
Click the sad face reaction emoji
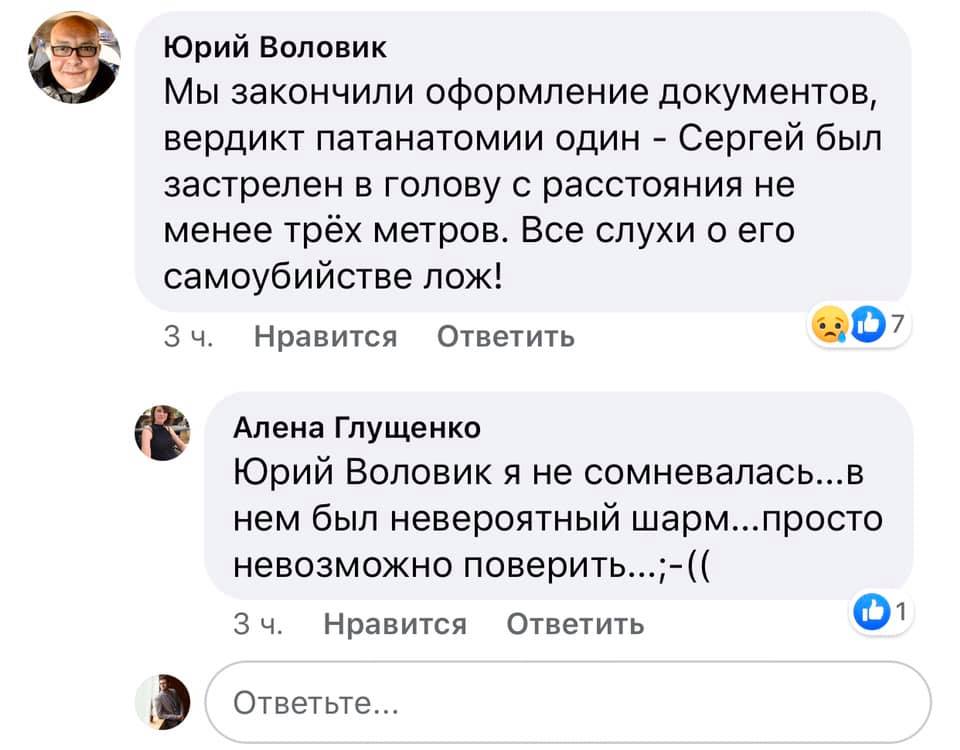(830, 325)
